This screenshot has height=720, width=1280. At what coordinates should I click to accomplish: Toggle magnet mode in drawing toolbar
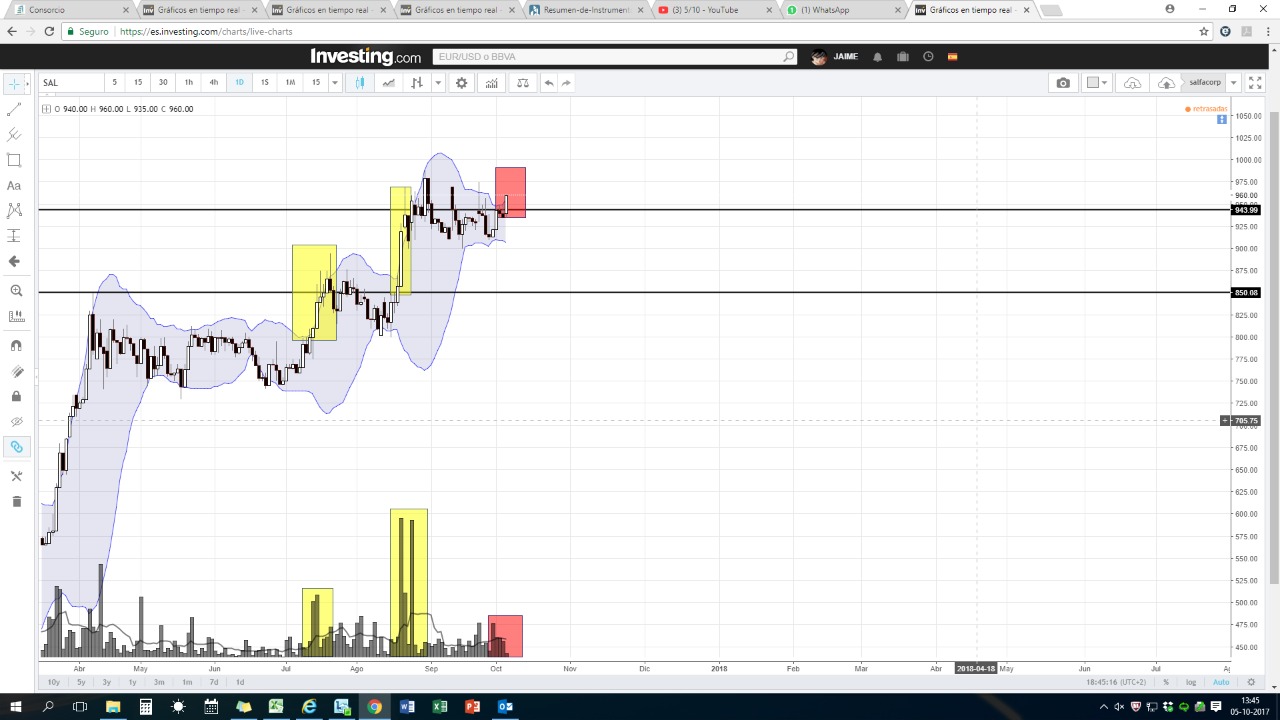[x=15, y=346]
